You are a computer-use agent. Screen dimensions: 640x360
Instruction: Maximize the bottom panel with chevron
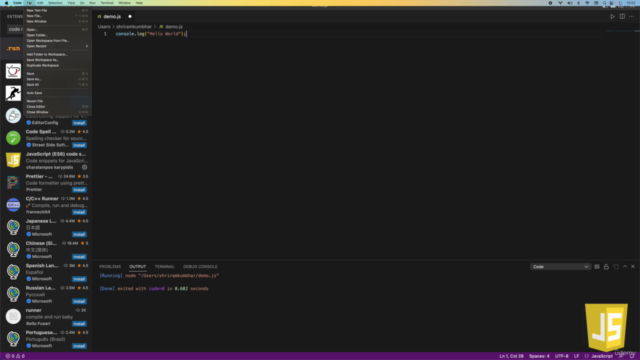(x=625, y=267)
